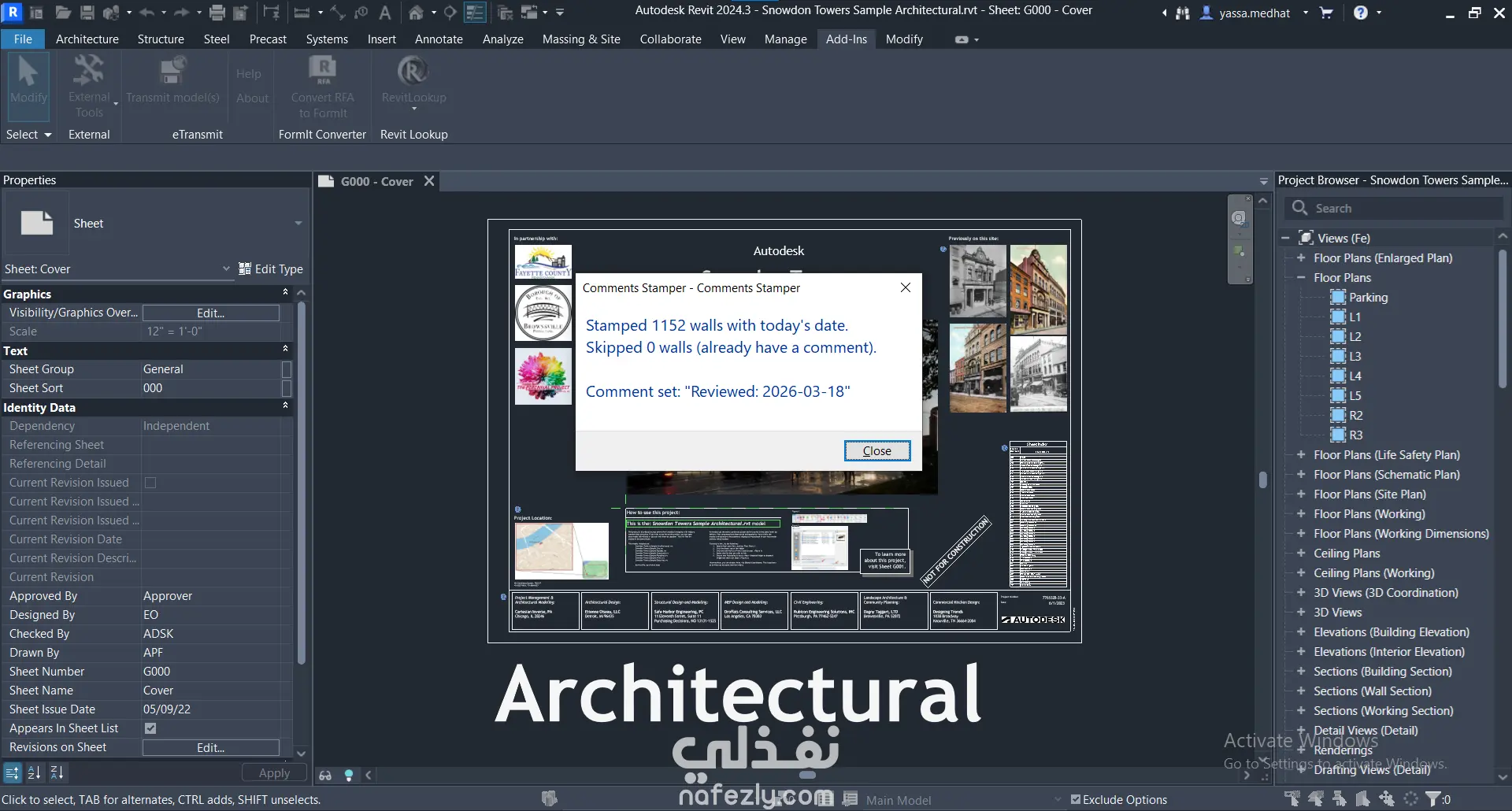Open the Autodesk App Store cart icon

(x=1326, y=13)
